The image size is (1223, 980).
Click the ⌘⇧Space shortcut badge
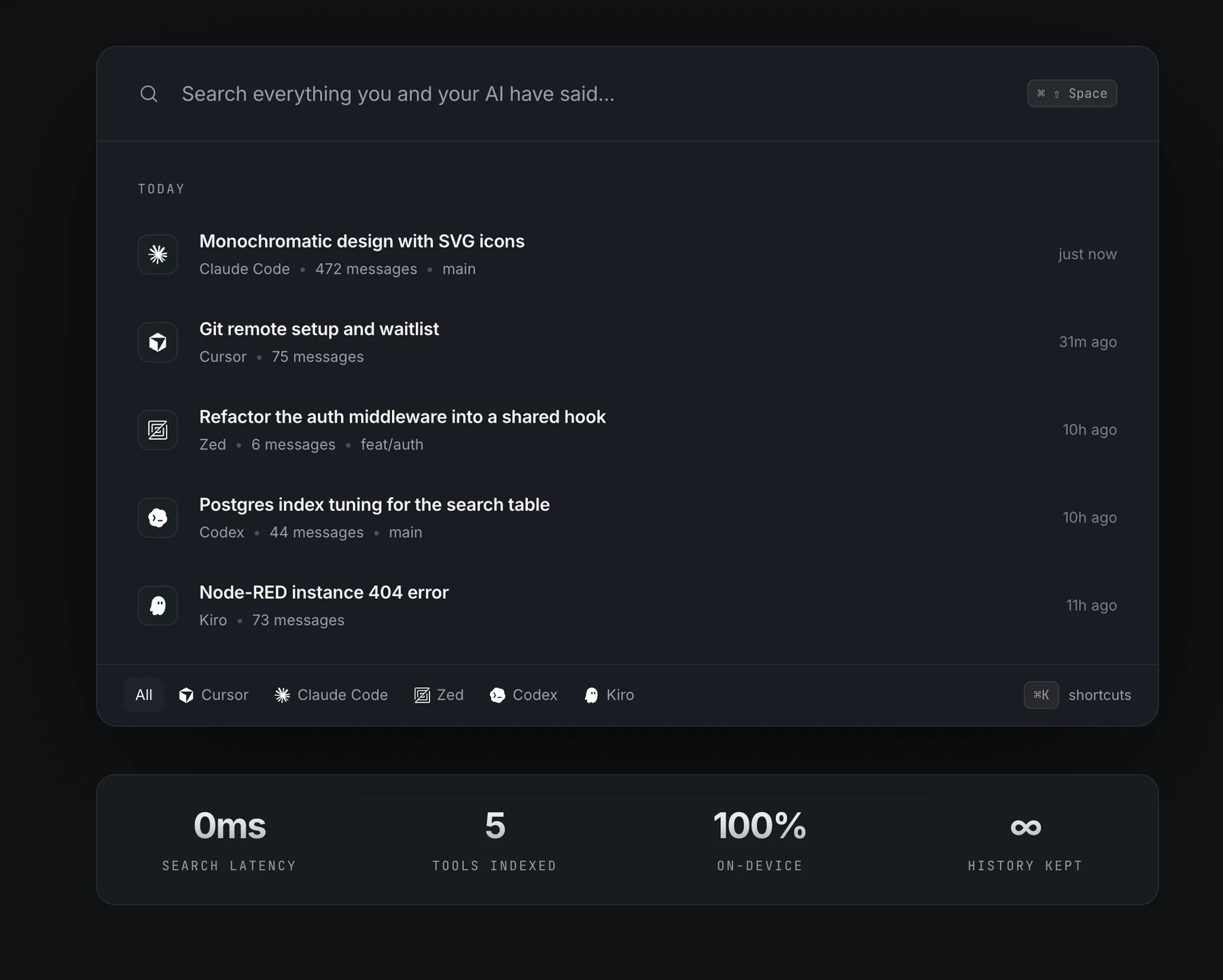[x=1071, y=94]
